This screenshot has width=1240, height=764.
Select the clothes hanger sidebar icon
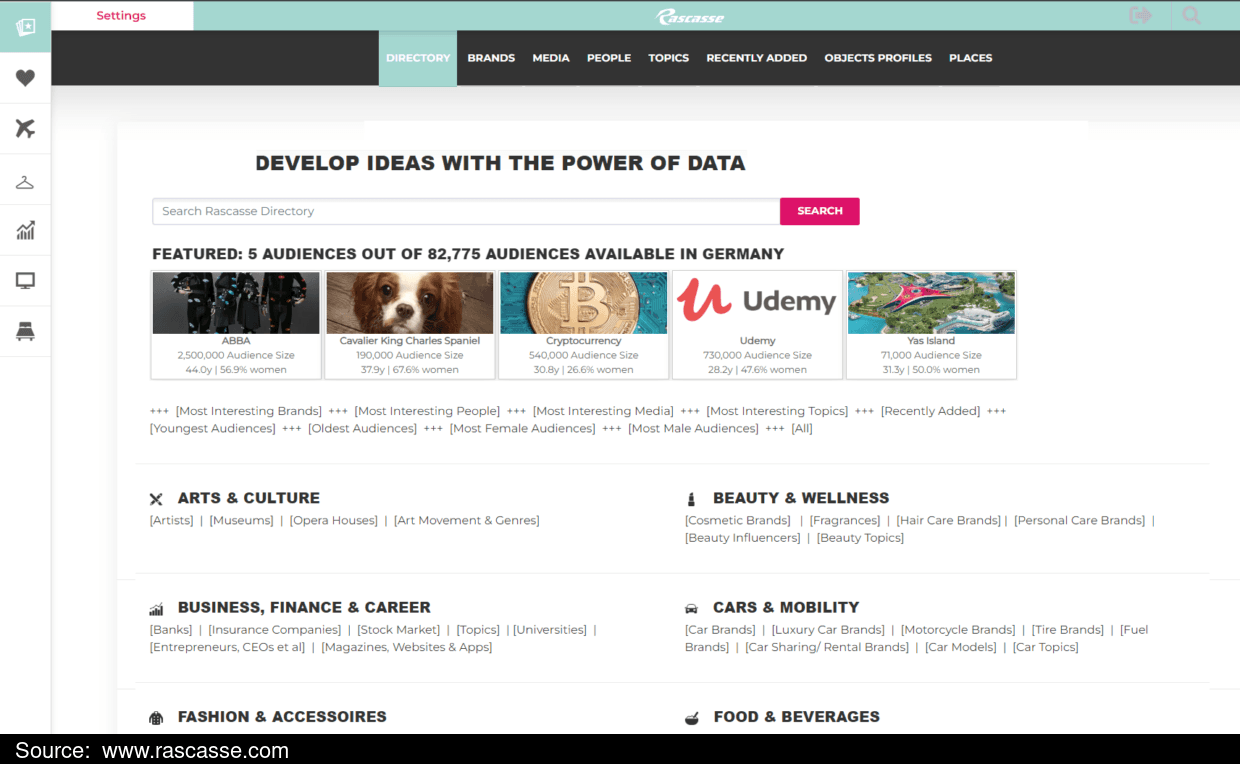tap(25, 182)
